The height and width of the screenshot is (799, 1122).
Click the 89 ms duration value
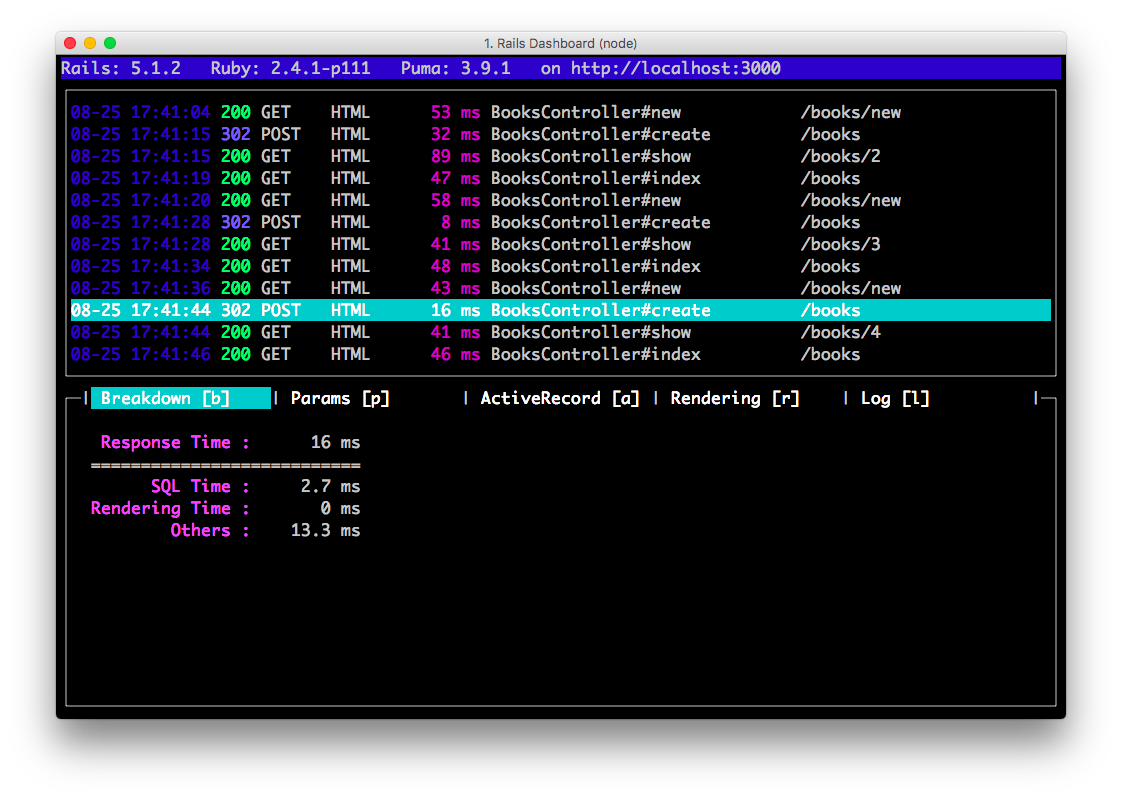(455, 157)
